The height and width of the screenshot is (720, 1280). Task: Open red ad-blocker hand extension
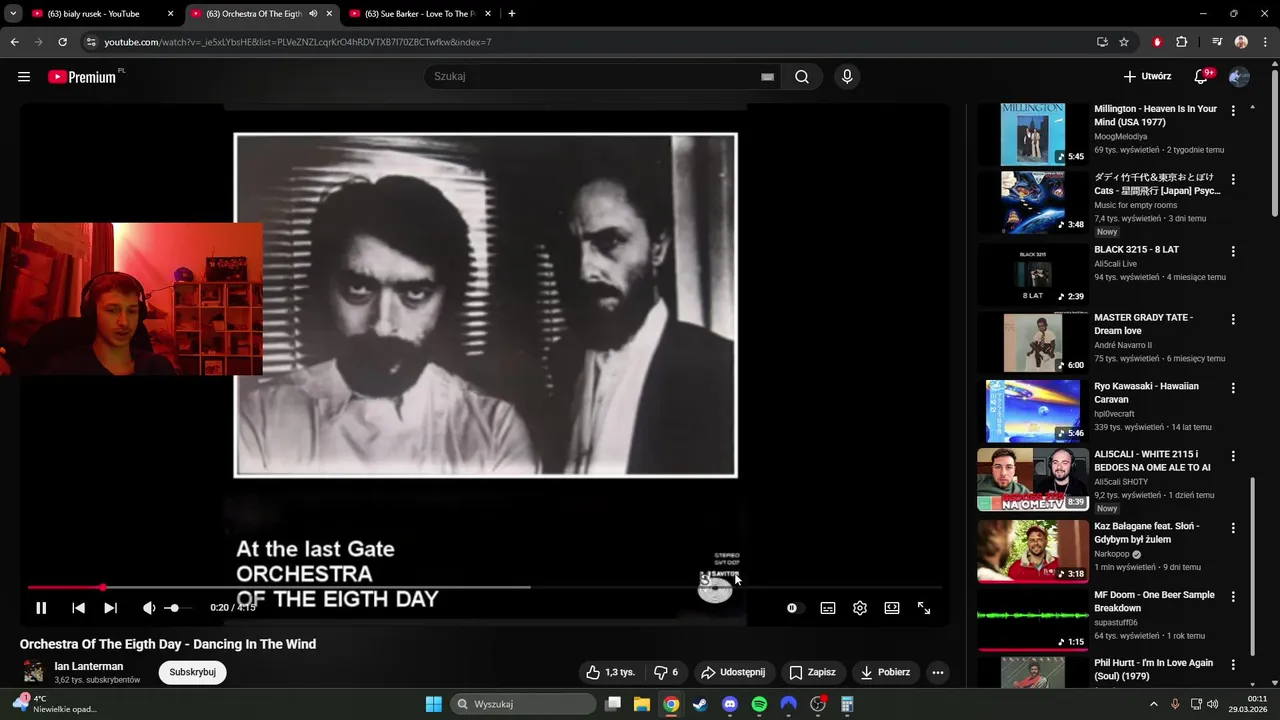[x=1157, y=42]
